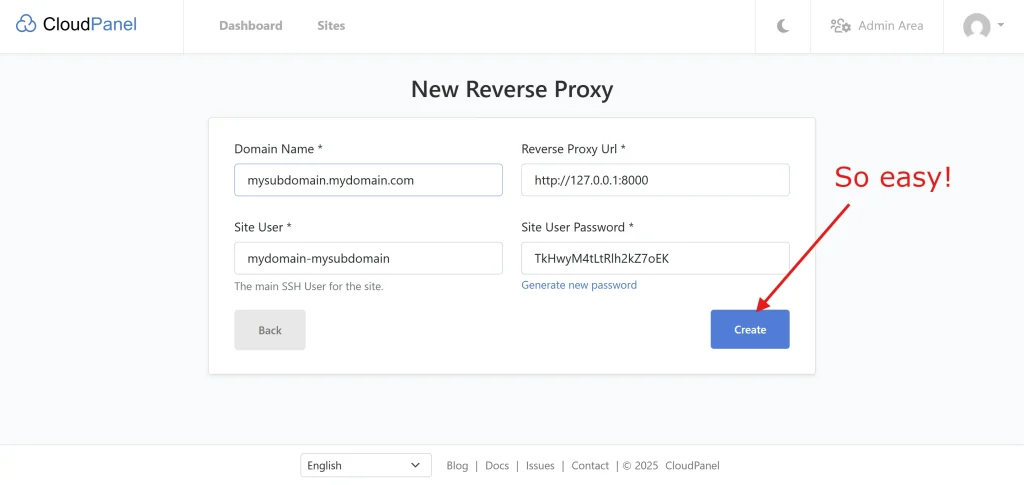
Task: Toggle dark mode with the moon icon
Action: pos(783,26)
